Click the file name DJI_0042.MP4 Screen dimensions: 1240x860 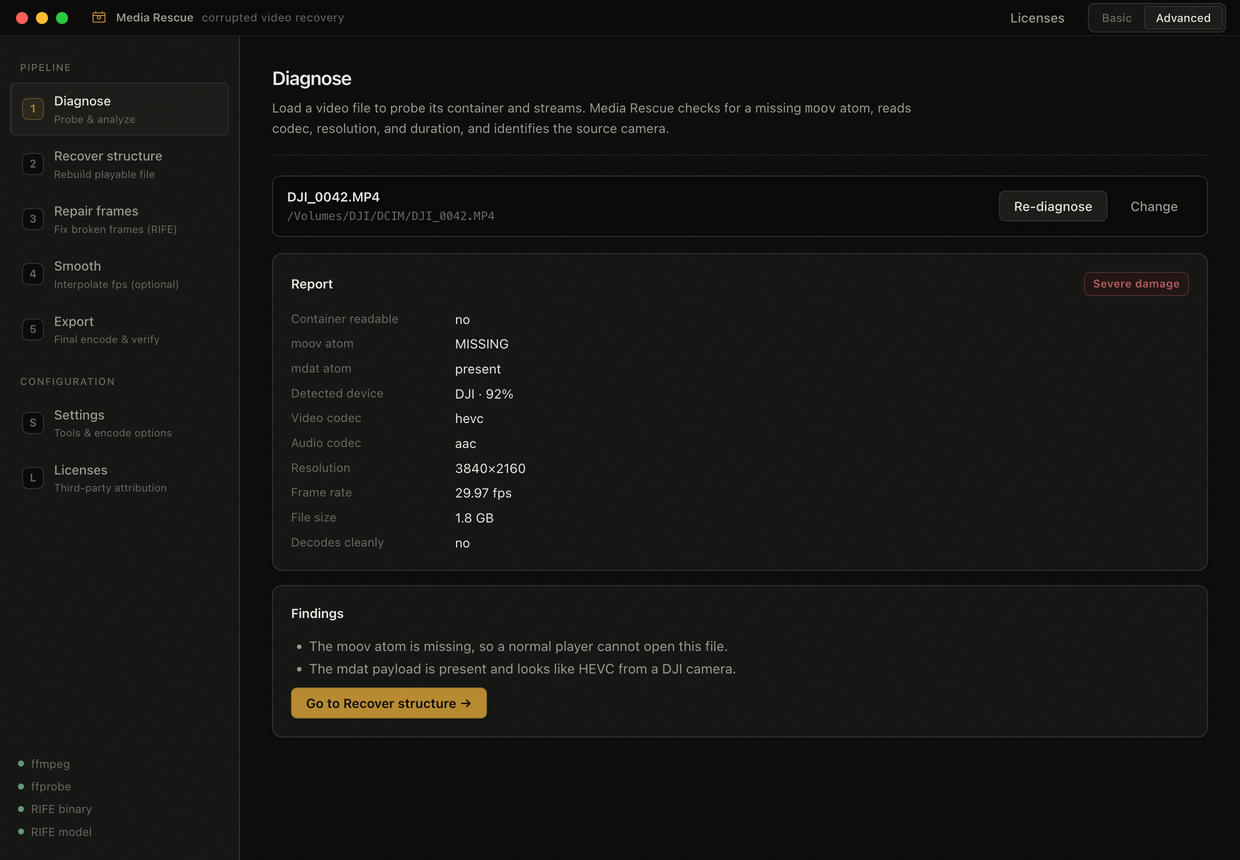[333, 197]
